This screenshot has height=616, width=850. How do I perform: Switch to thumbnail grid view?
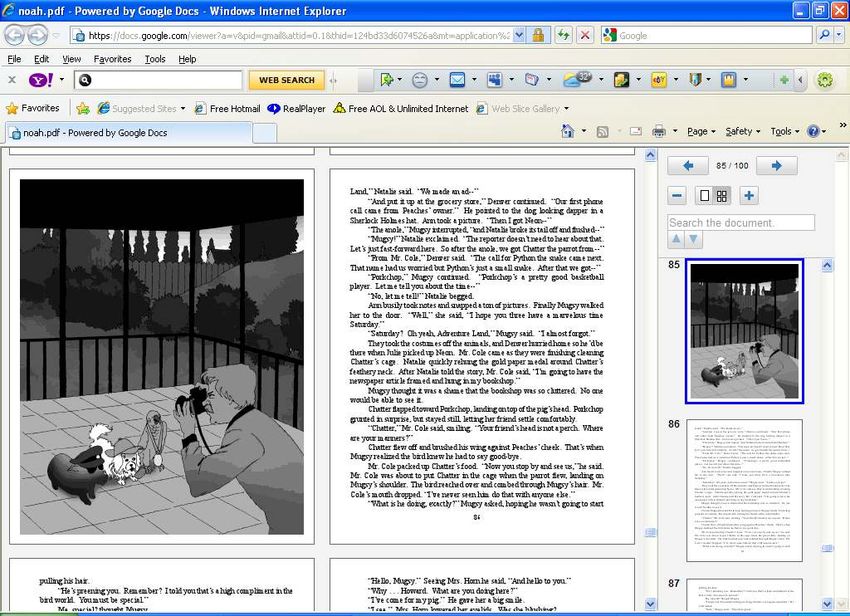[x=722, y=196]
